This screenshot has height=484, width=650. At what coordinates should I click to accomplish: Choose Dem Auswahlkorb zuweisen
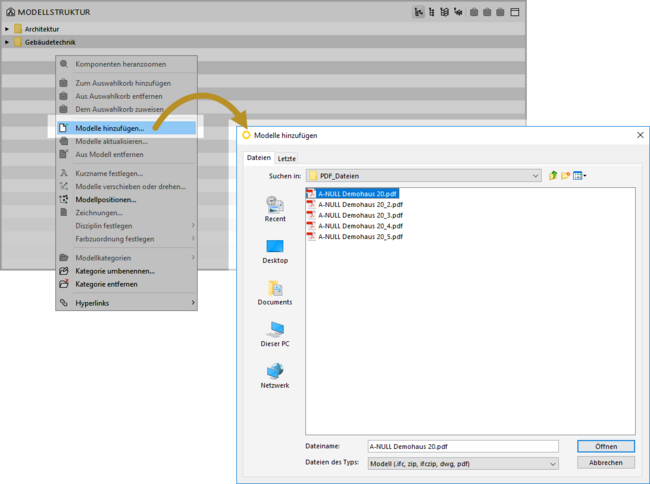[126, 109]
